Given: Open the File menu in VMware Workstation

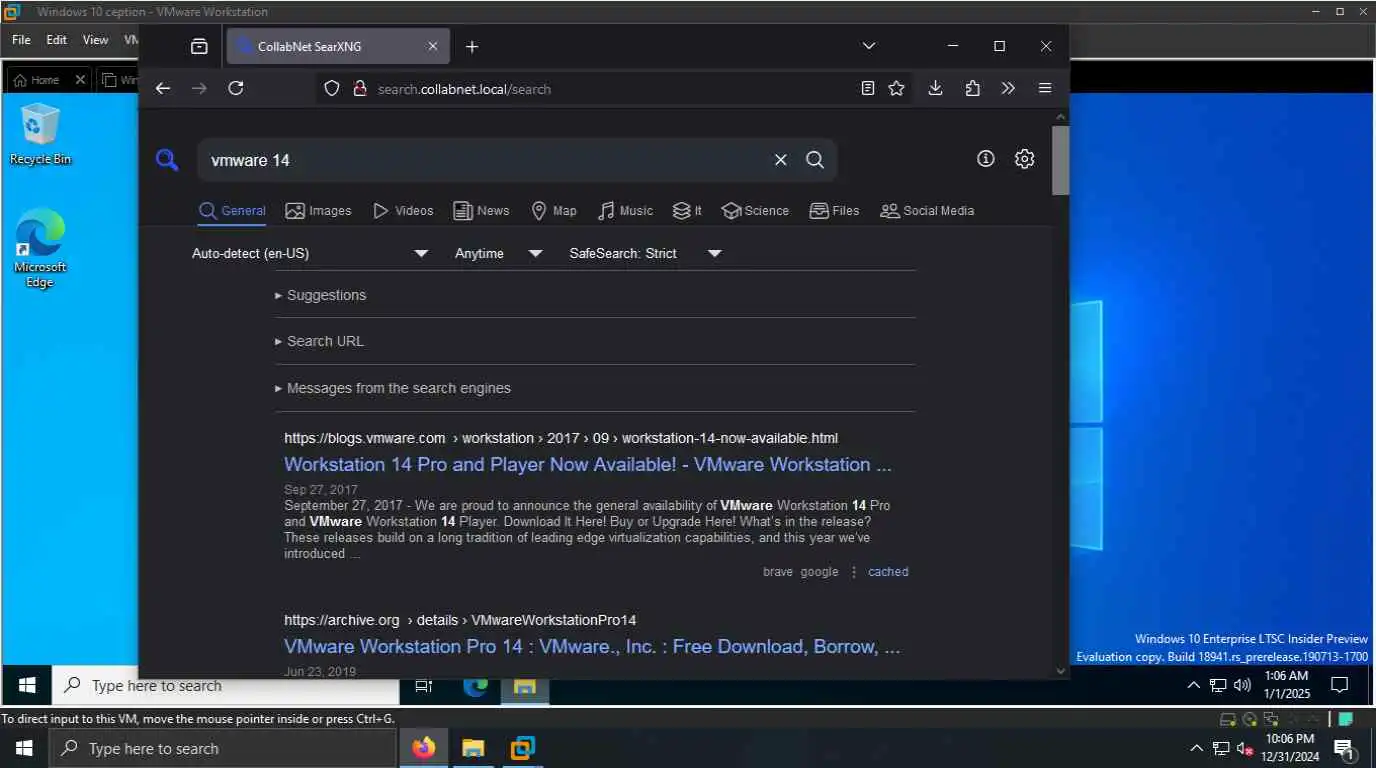Looking at the screenshot, I should tap(21, 40).
